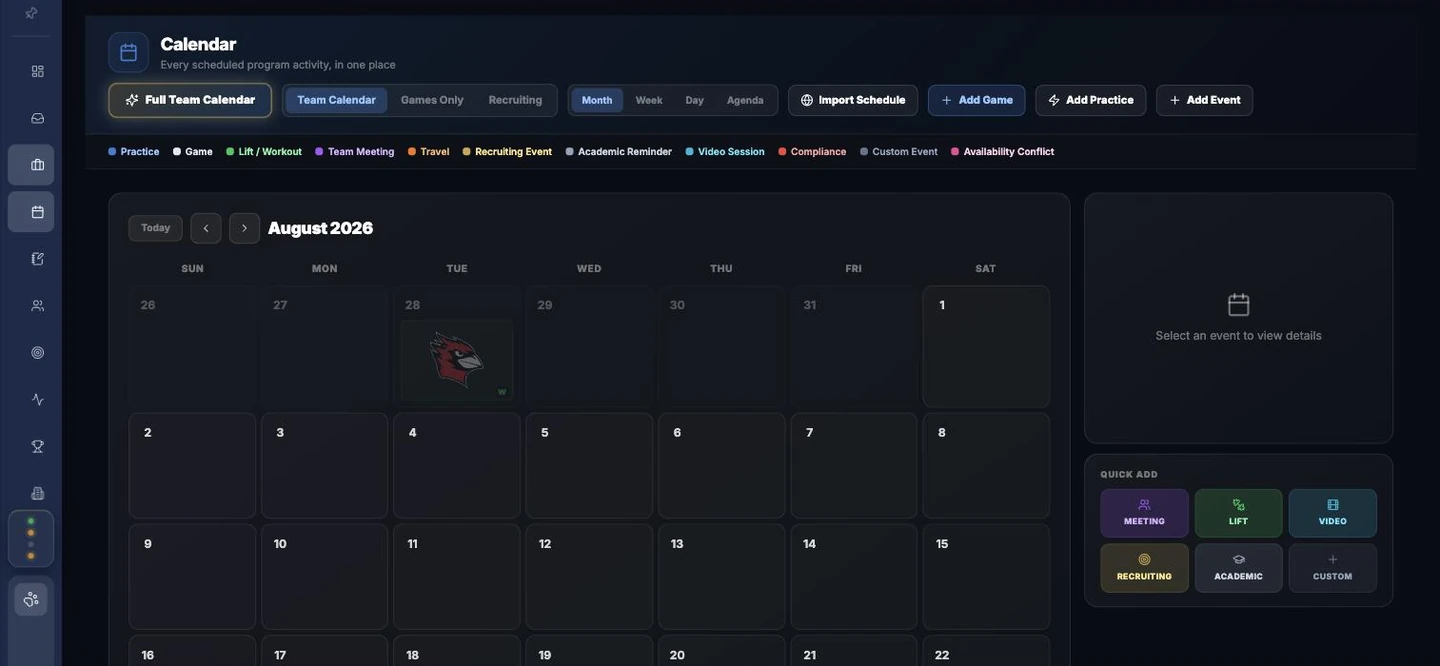Click the calendar icon beside the Calendar heading
The width and height of the screenshot is (1440, 666).
click(129, 53)
